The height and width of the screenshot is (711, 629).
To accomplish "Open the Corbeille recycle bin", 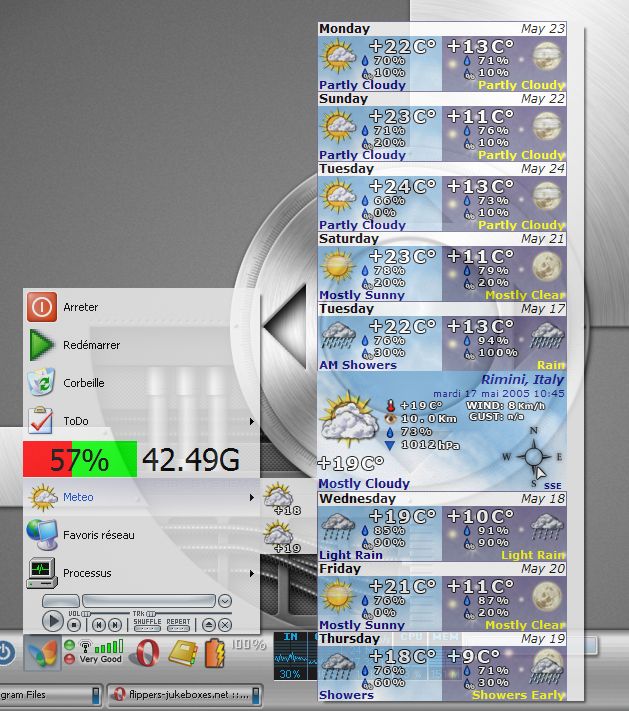I will tap(41, 384).
